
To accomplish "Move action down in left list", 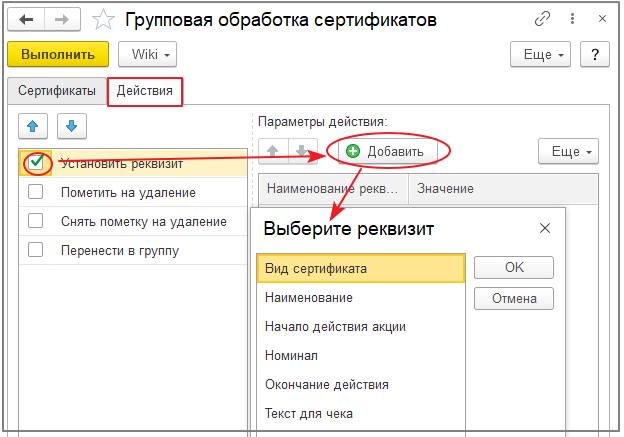I will (71, 127).
